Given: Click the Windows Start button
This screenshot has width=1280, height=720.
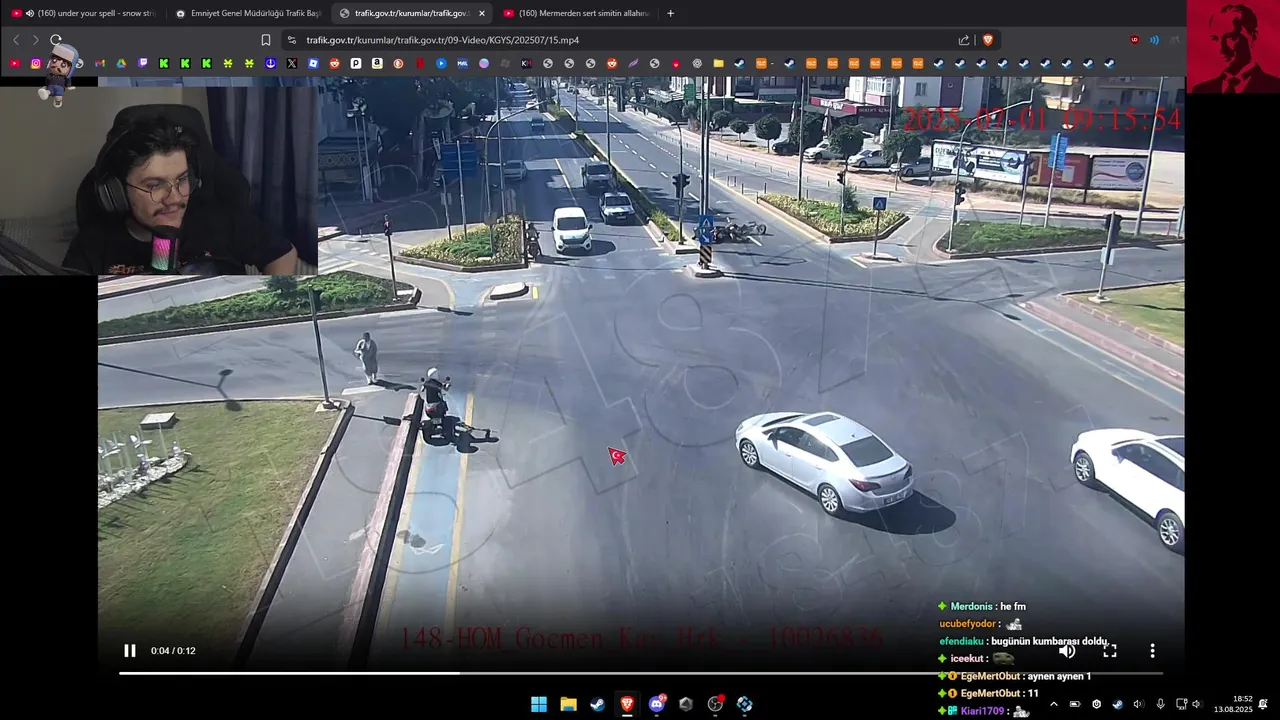Looking at the screenshot, I should 539,704.
